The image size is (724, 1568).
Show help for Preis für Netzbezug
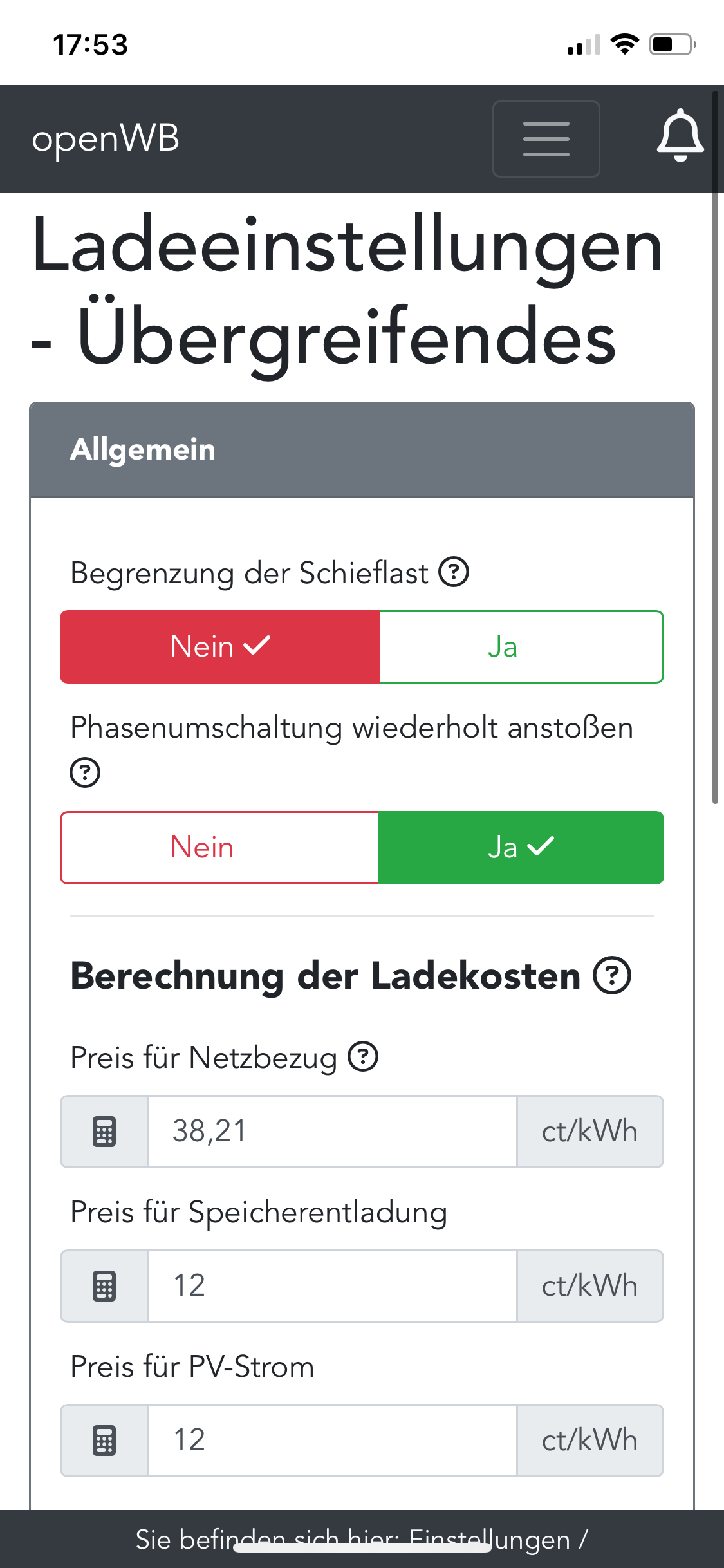pyautogui.click(x=363, y=1057)
